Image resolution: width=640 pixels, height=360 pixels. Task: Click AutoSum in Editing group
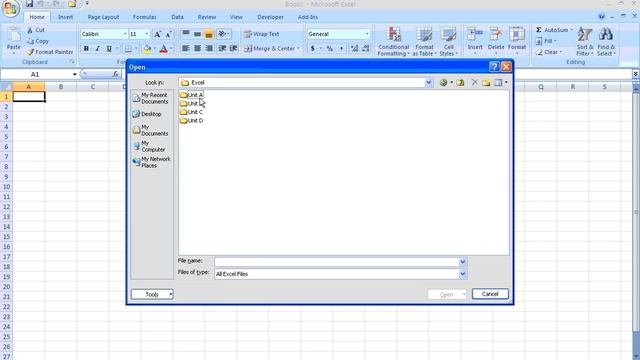(x=554, y=30)
